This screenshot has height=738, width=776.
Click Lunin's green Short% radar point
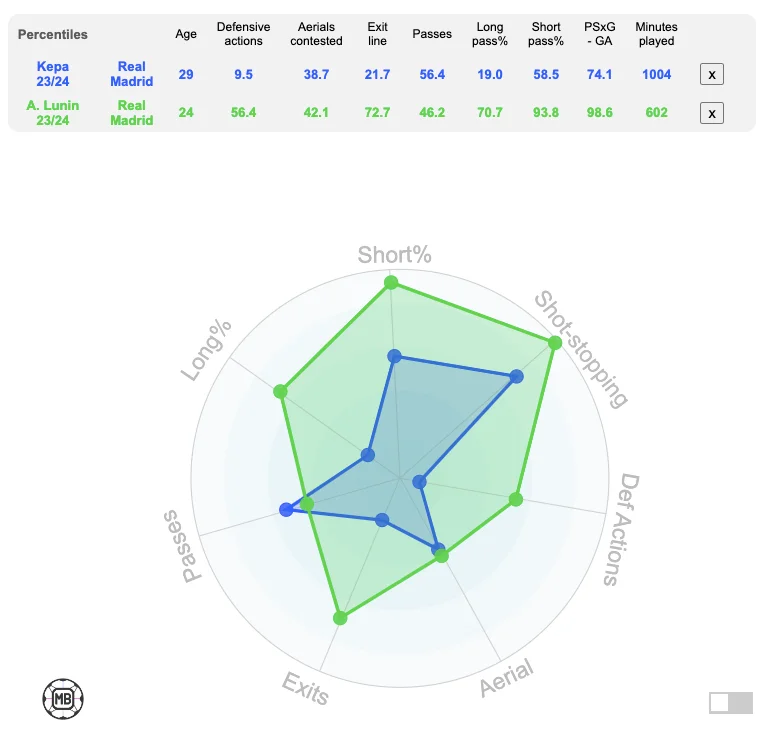391,283
